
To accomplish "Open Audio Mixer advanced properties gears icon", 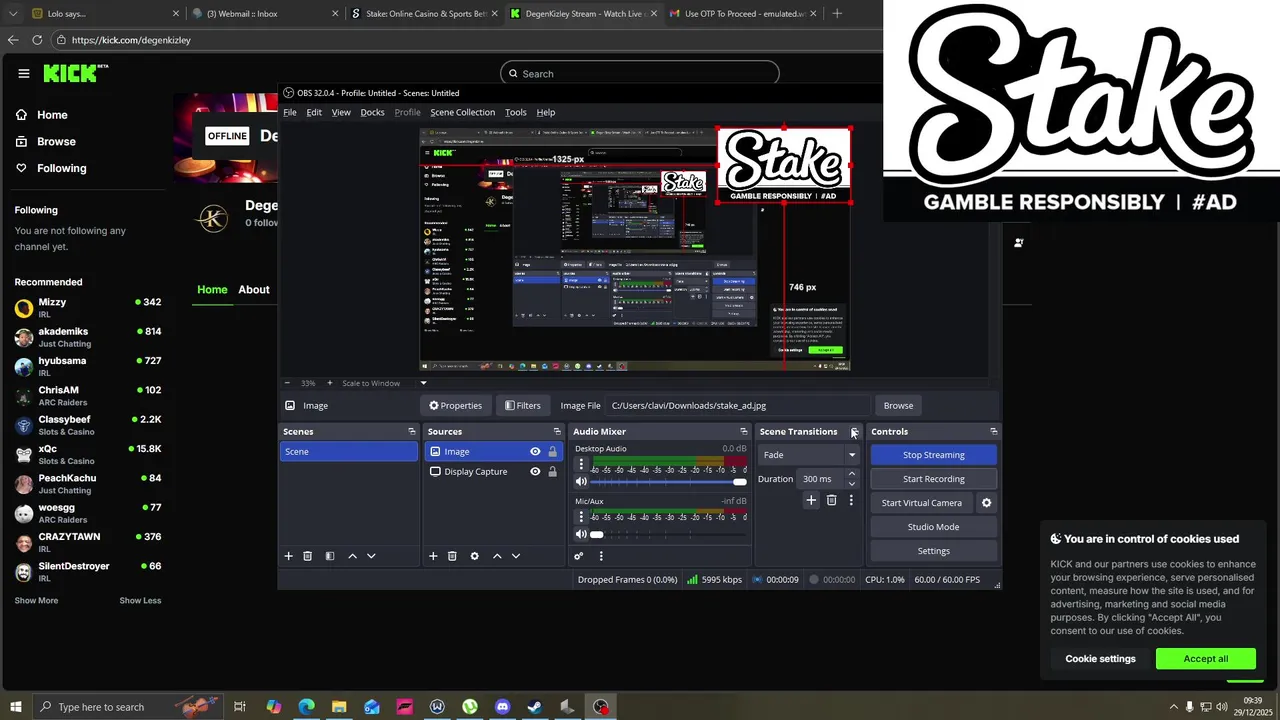I will 579,556.
